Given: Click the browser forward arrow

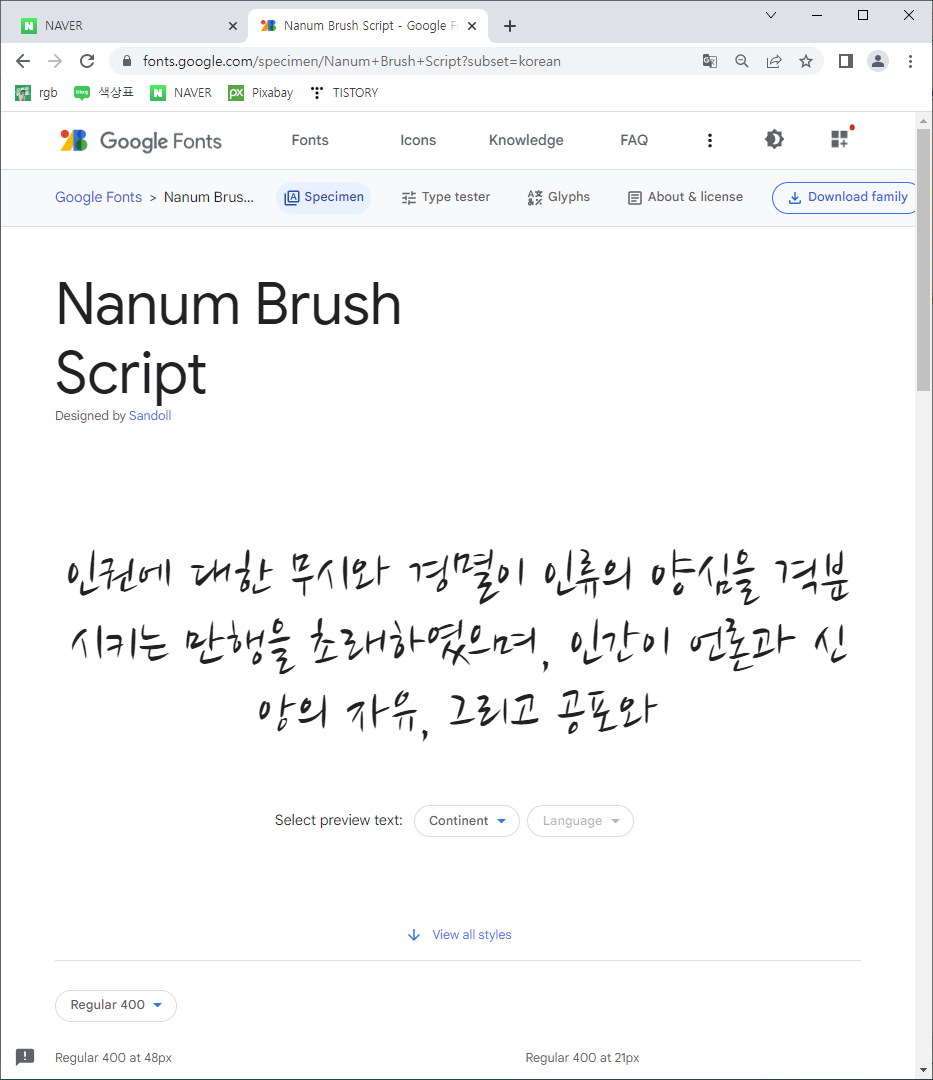Looking at the screenshot, I should [55, 61].
